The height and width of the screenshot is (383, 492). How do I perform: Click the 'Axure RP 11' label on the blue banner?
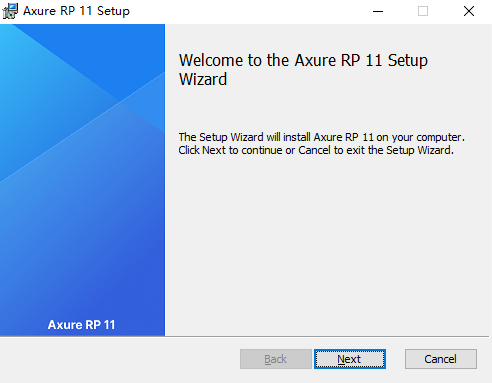click(x=81, y=325)
